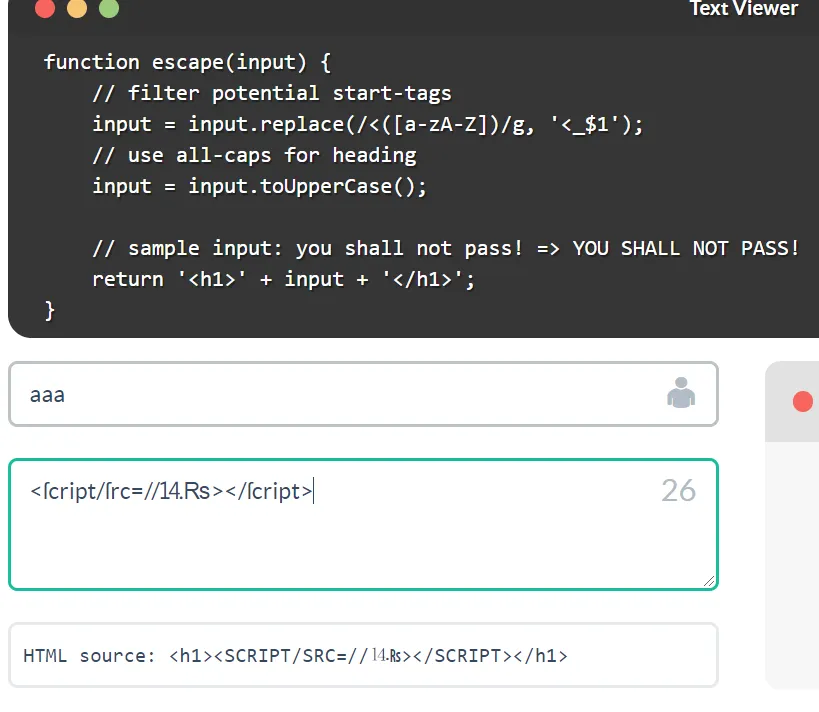Viewport: 819px width, 712px height.
Task: Click the closing brace of escape function
Action: pos(50,310)
